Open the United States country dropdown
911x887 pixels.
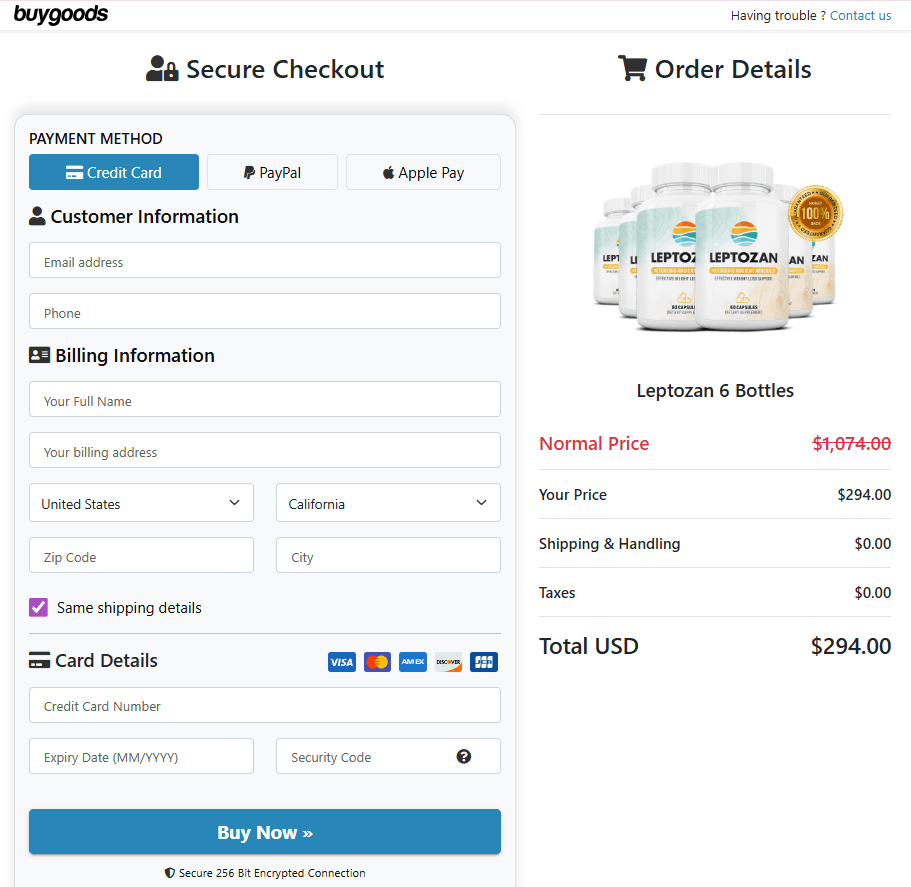pos(141,503)
